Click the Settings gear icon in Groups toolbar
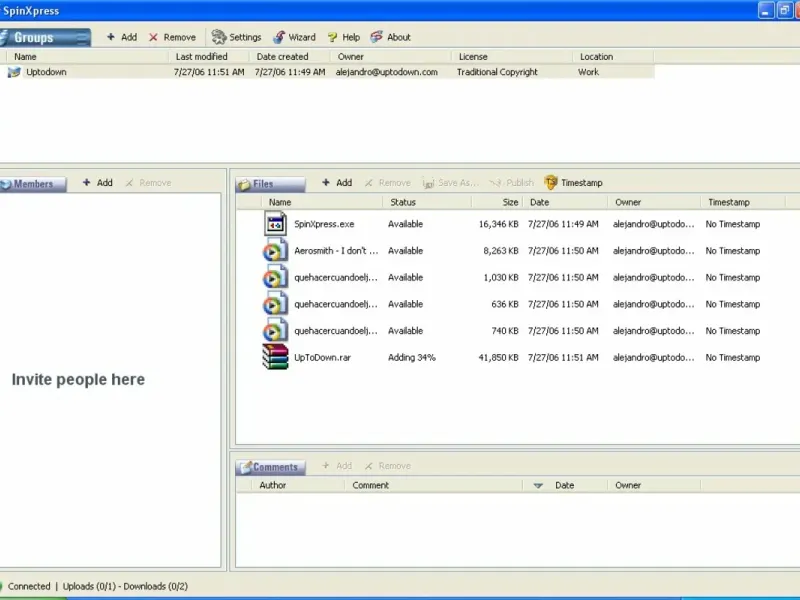 pyautogui.click(x=219, y=37)
